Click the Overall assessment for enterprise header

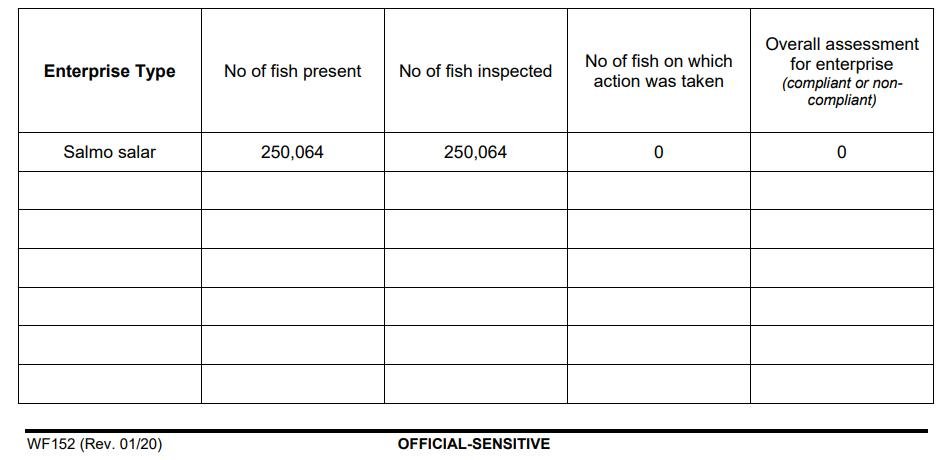click(841, 54)
